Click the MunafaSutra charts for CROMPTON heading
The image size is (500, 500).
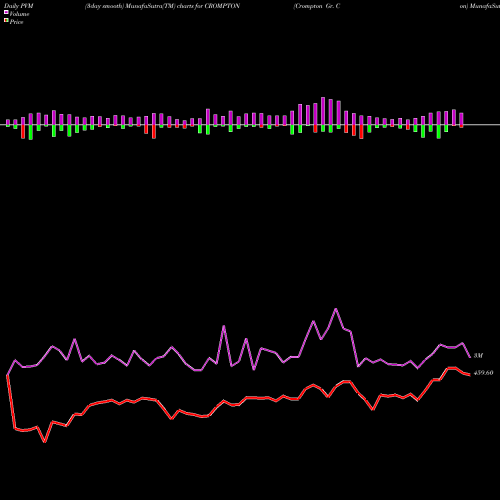tap(162, 6)
